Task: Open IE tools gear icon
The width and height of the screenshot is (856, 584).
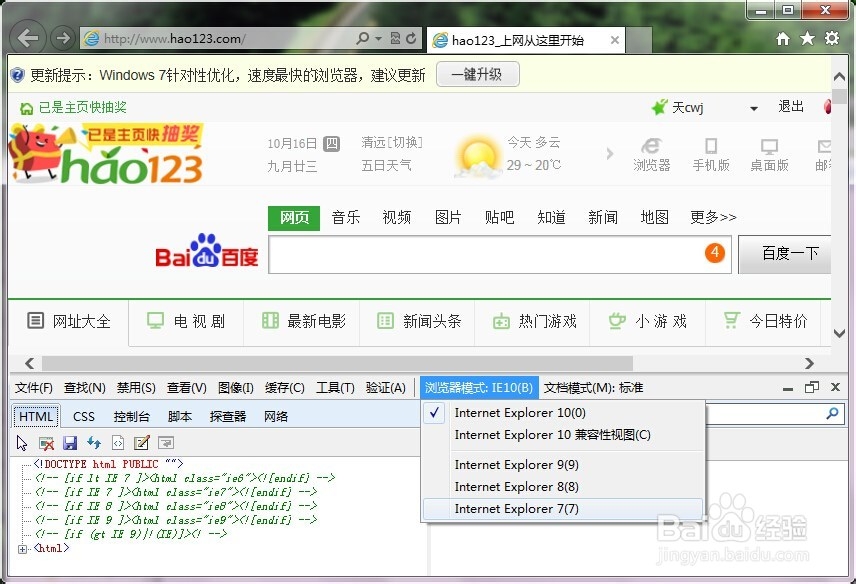Action: (831, 38)
